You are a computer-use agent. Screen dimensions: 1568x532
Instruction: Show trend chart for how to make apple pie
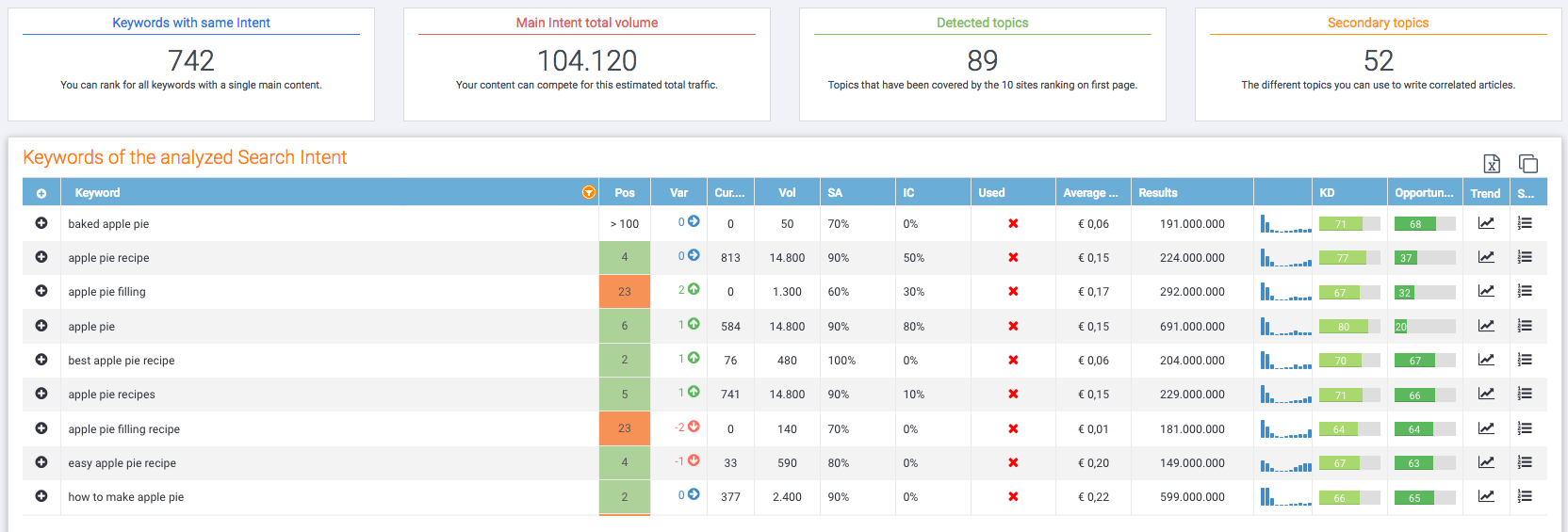[1486, 496]
